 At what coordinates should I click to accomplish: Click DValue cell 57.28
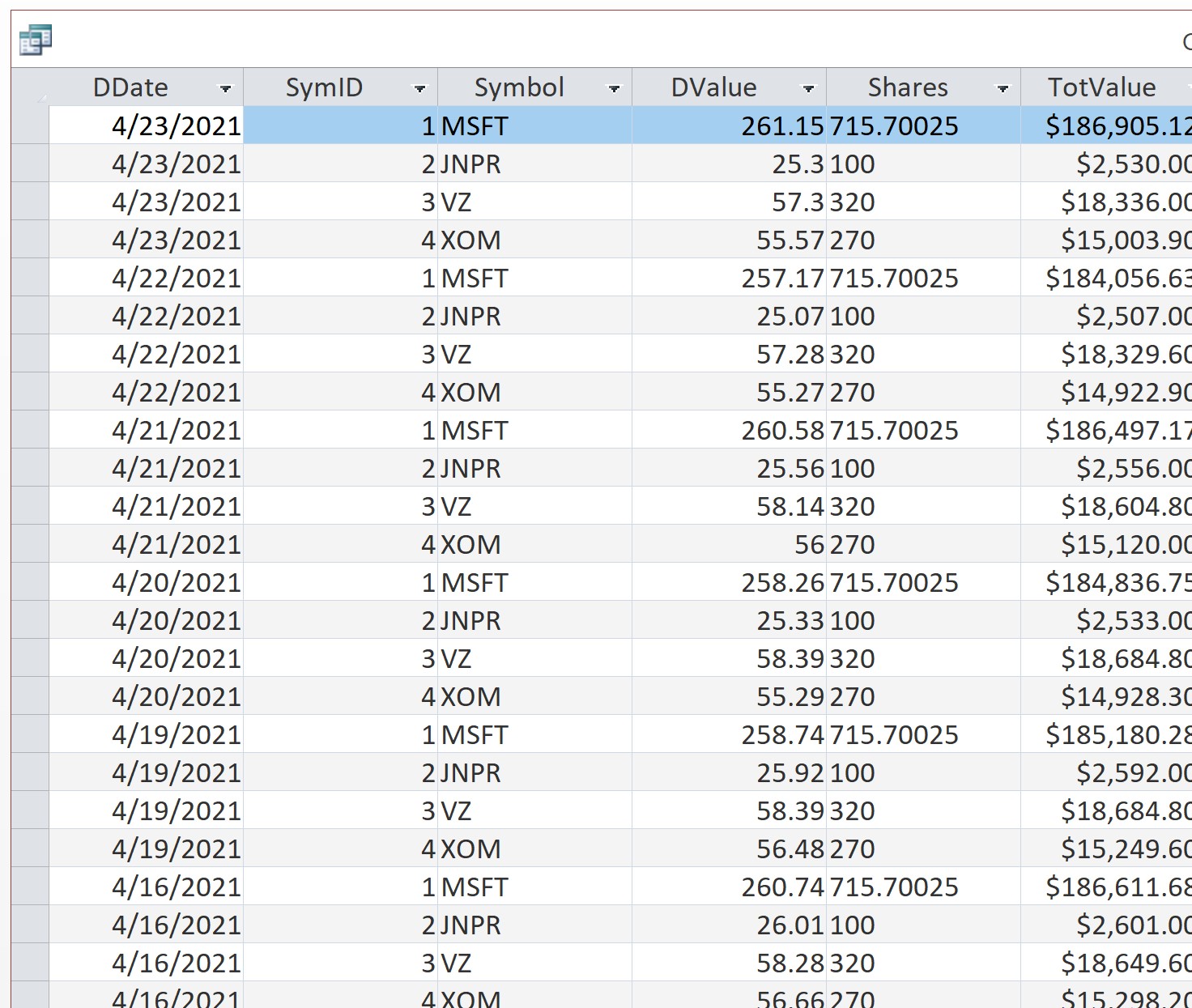[x=729, y=354]
